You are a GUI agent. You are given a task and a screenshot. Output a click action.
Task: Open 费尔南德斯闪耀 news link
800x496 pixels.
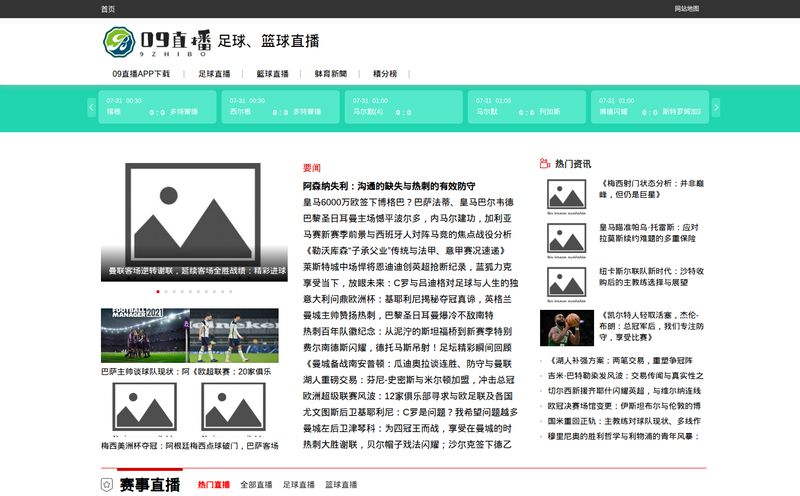(407, 348)
